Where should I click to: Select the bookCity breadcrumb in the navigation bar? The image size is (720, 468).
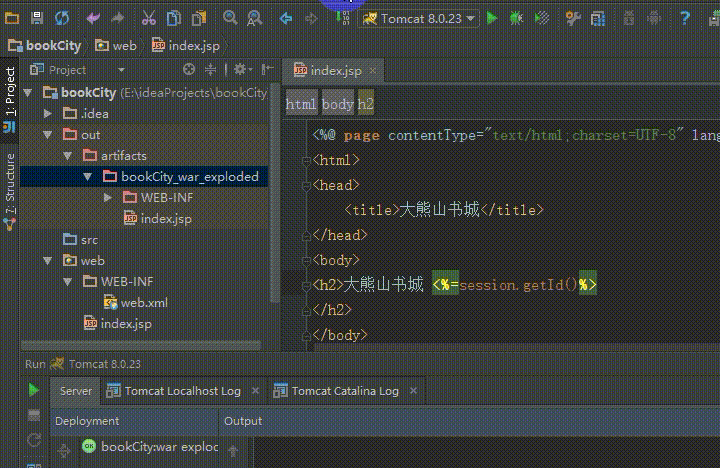tap(45, 45)
